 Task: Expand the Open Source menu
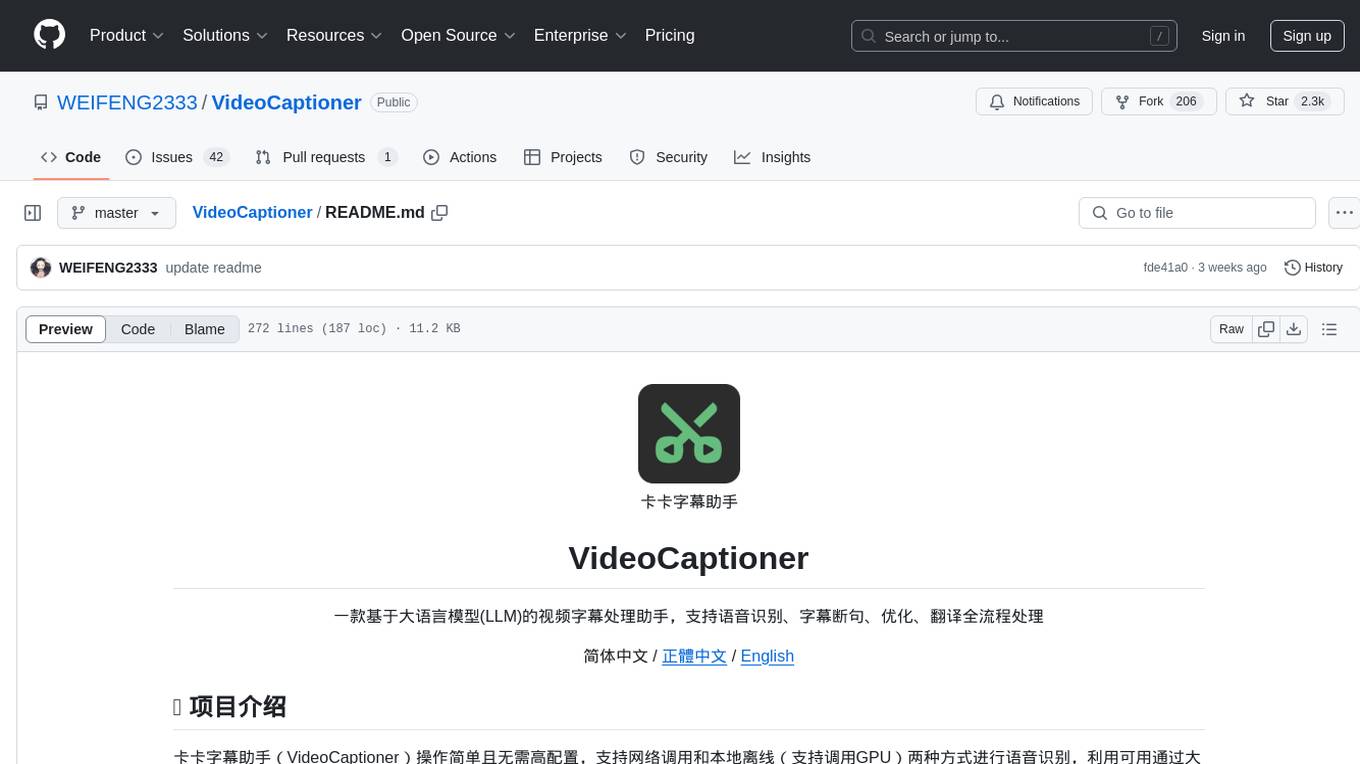458,35
